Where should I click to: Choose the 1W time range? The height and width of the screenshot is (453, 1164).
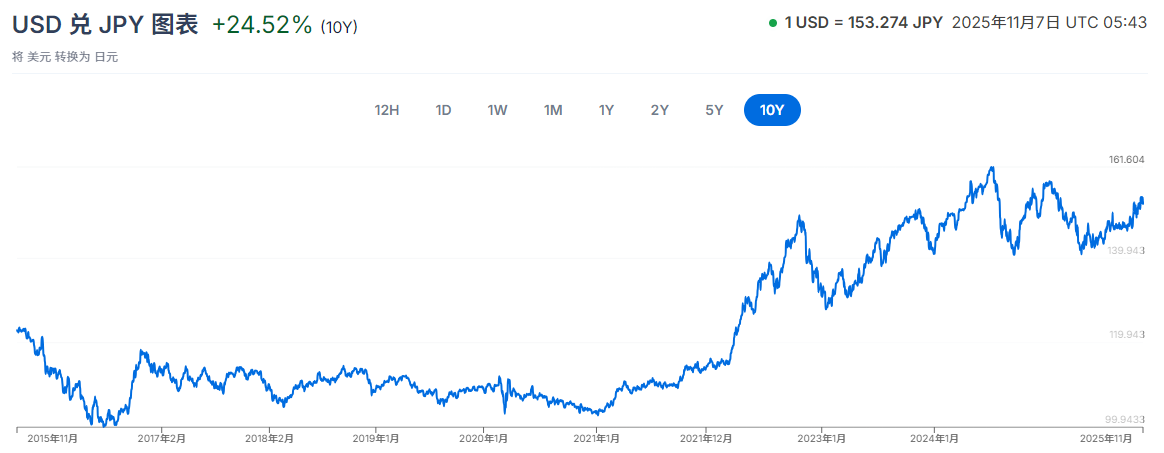(497, 110)
